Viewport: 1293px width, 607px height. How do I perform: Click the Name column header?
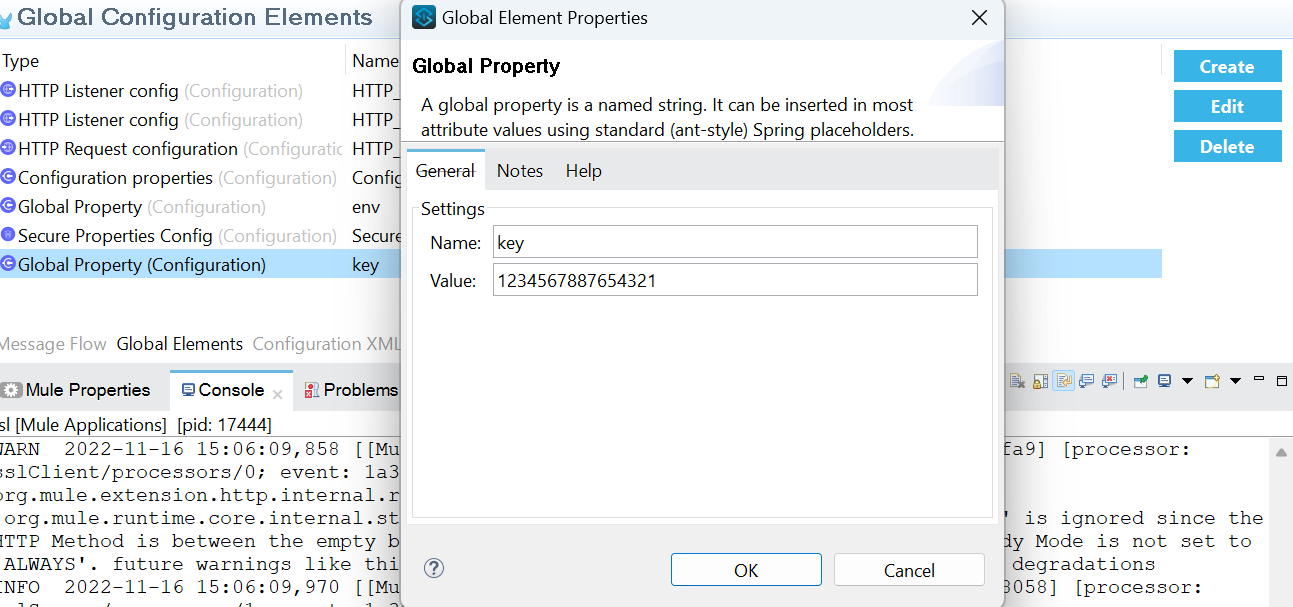tap(375, 61)
